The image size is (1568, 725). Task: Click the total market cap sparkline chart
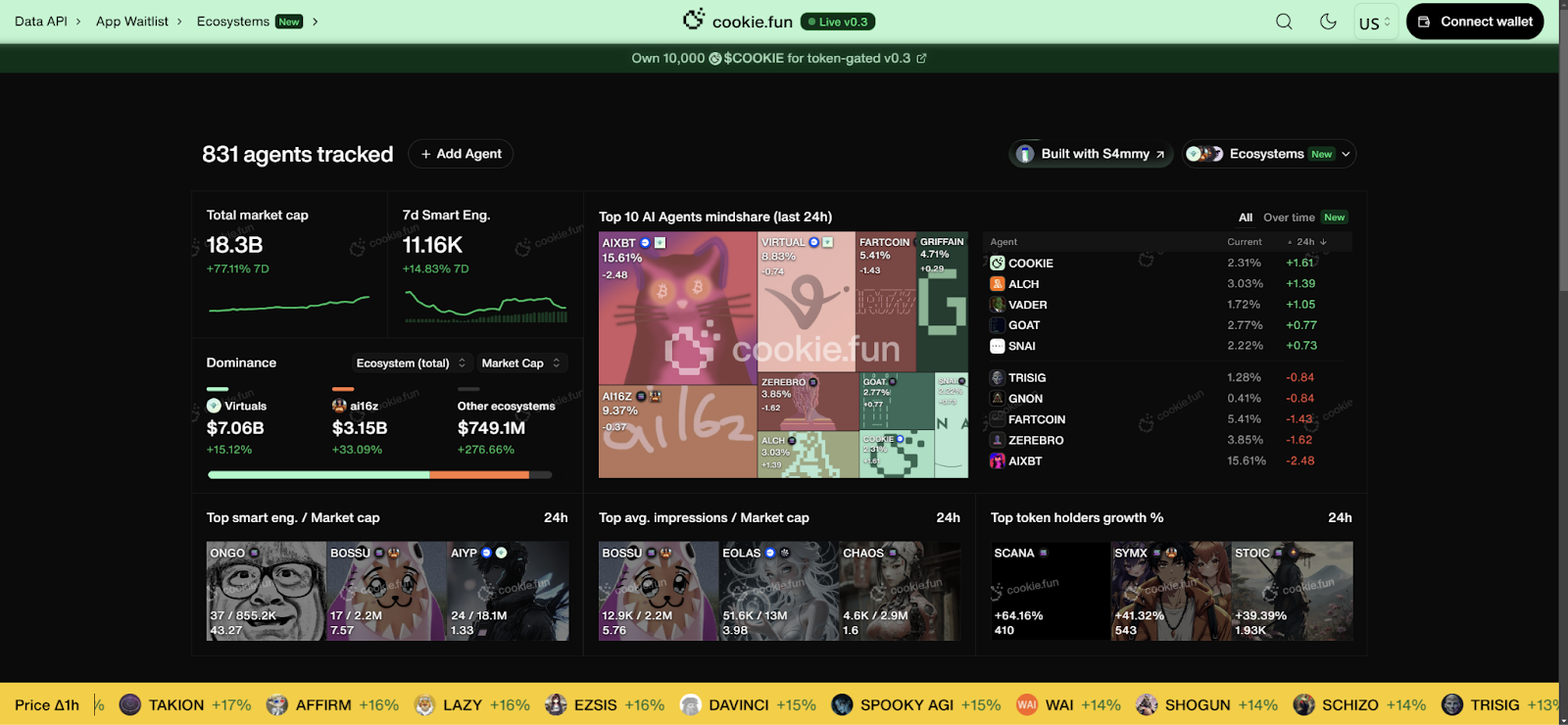coord(289,305)
